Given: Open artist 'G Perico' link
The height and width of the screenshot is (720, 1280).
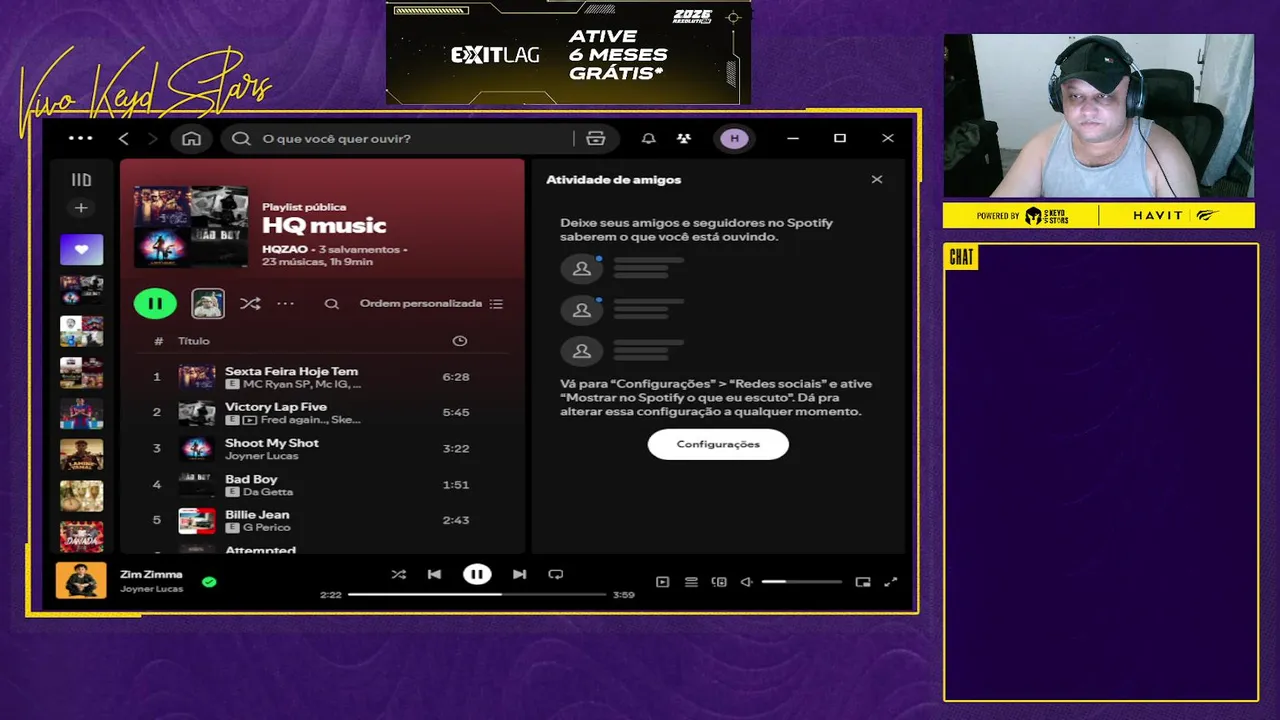Looking at the screenshot, I should pos(267,528).
